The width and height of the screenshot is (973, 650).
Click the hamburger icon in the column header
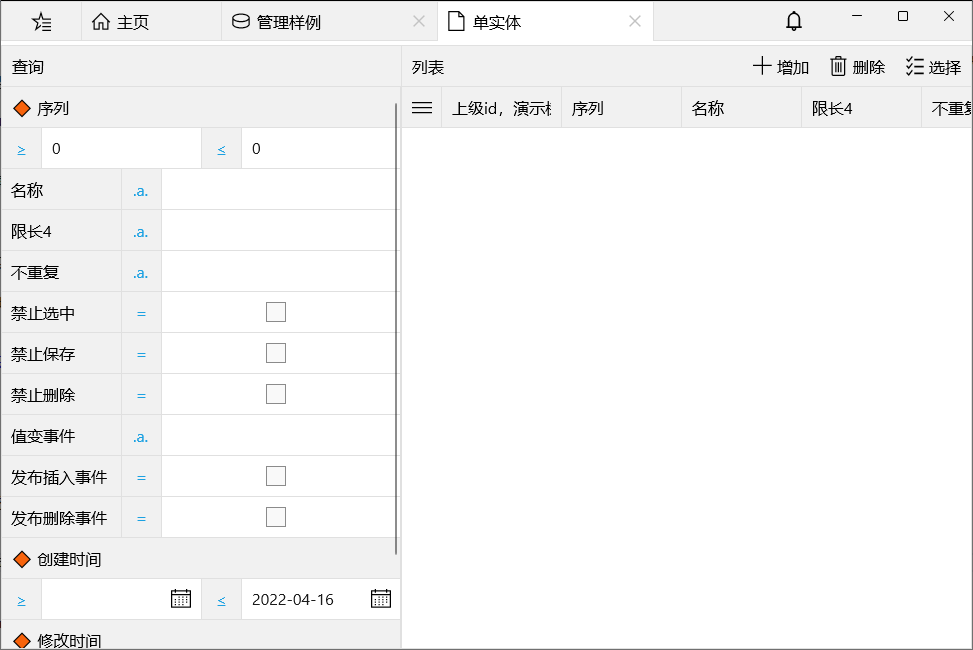pos(421,107)
